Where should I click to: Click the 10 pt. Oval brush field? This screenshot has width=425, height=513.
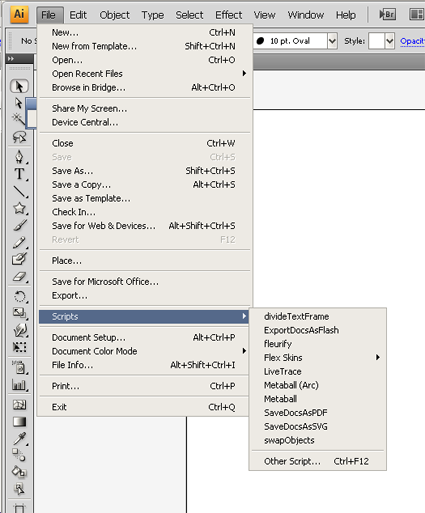290,41
